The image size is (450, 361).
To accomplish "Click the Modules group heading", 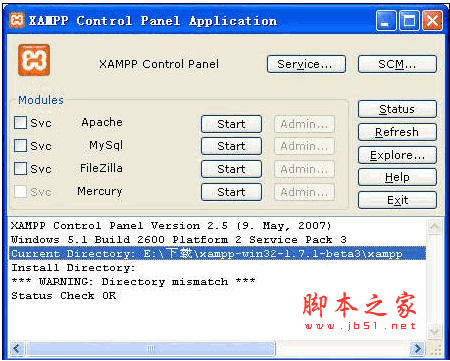I will tap(41, 100).
